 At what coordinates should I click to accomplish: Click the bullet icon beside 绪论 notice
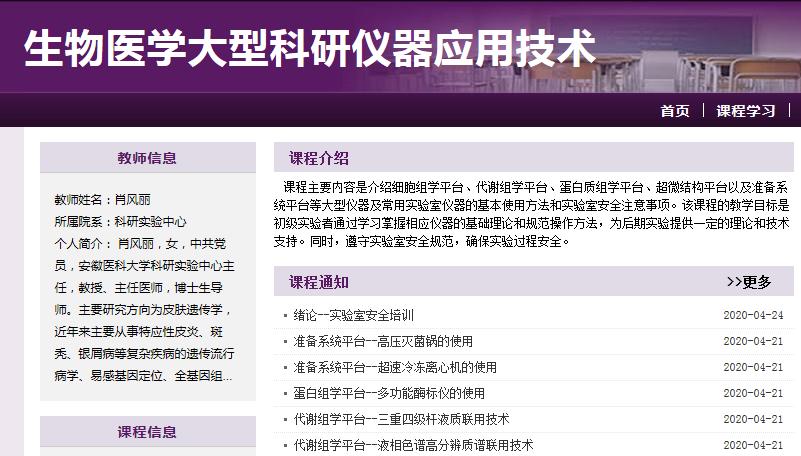pos(285,316)
